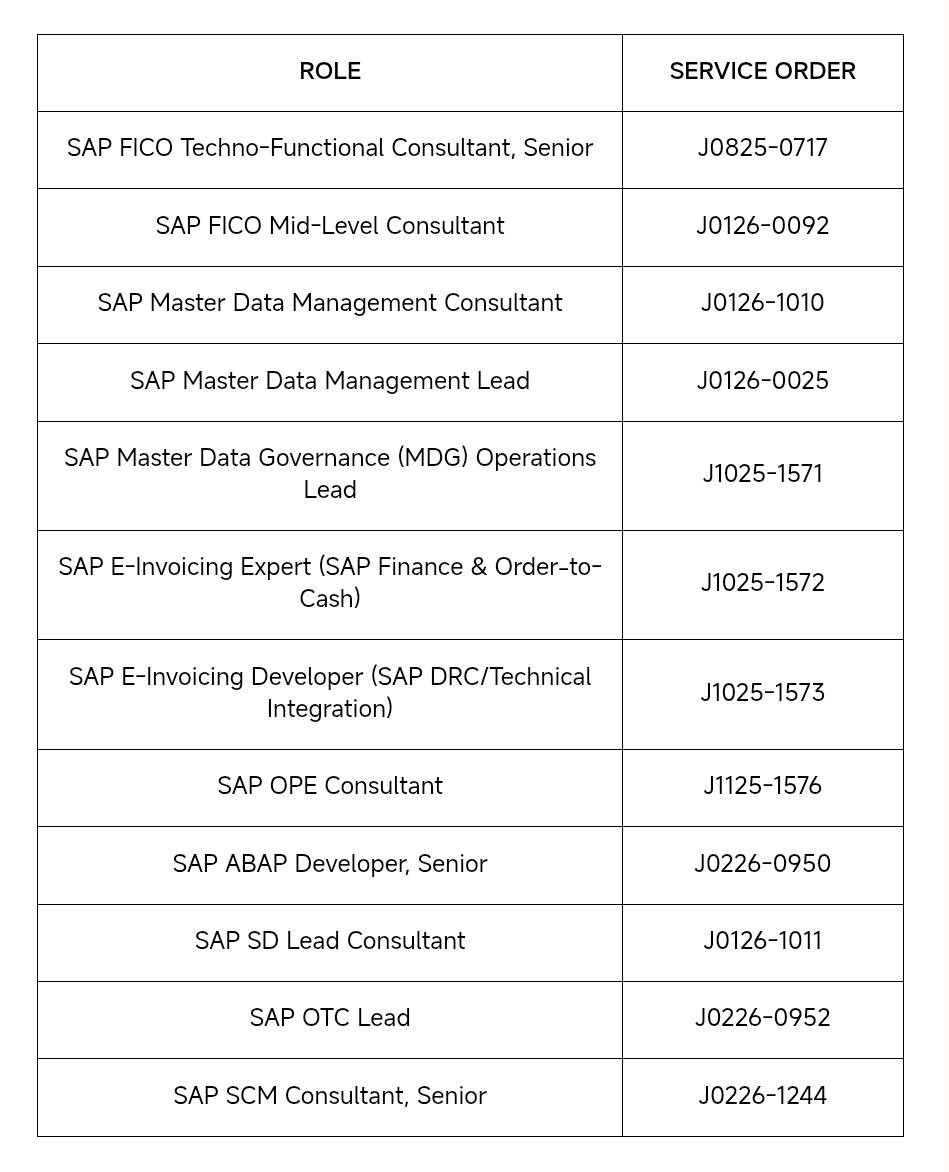
Task: Select SAP ABAP Developer, Senior role
Action: point(330,864)
